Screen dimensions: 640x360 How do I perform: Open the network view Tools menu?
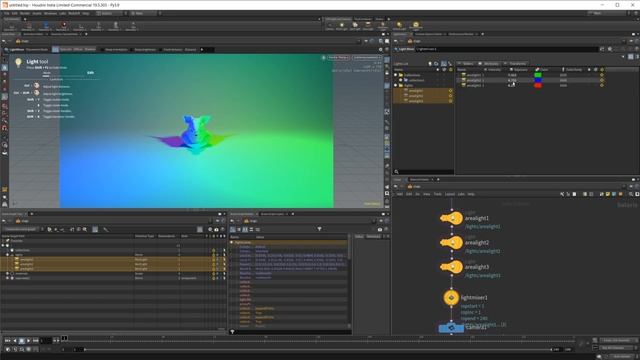pyautogui.click(x=438, y=194)
